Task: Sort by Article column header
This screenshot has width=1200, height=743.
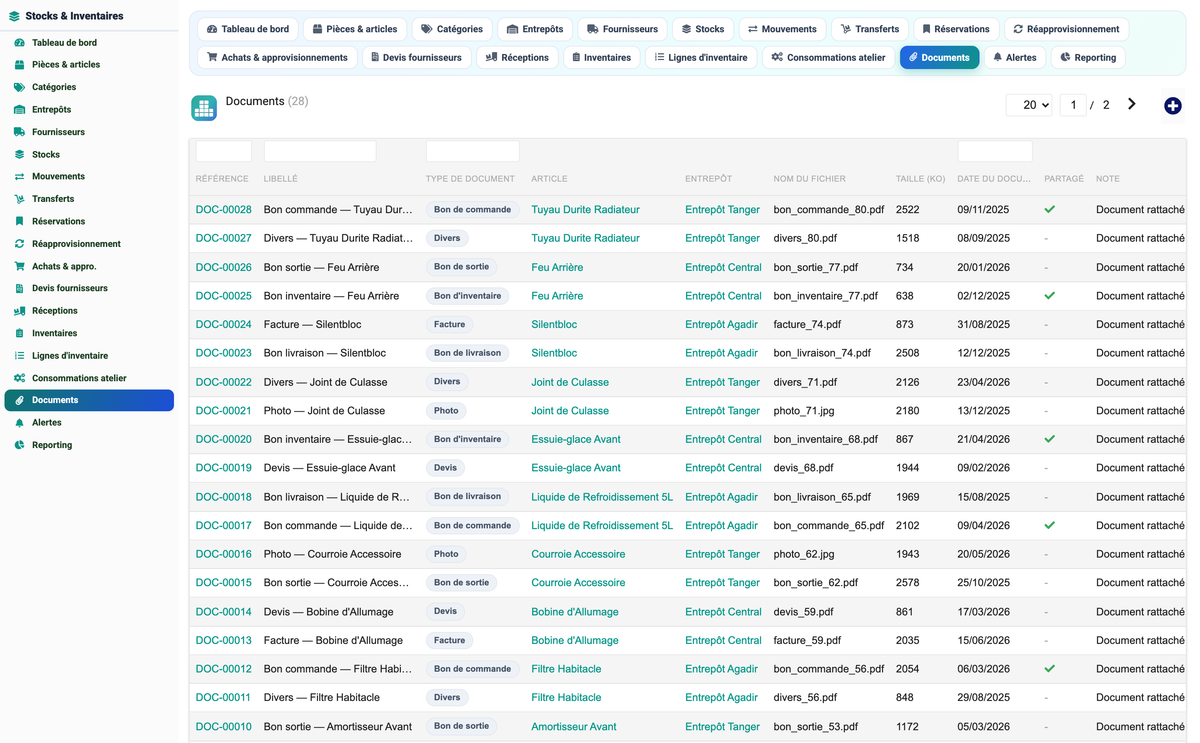Action: point(549,179)
